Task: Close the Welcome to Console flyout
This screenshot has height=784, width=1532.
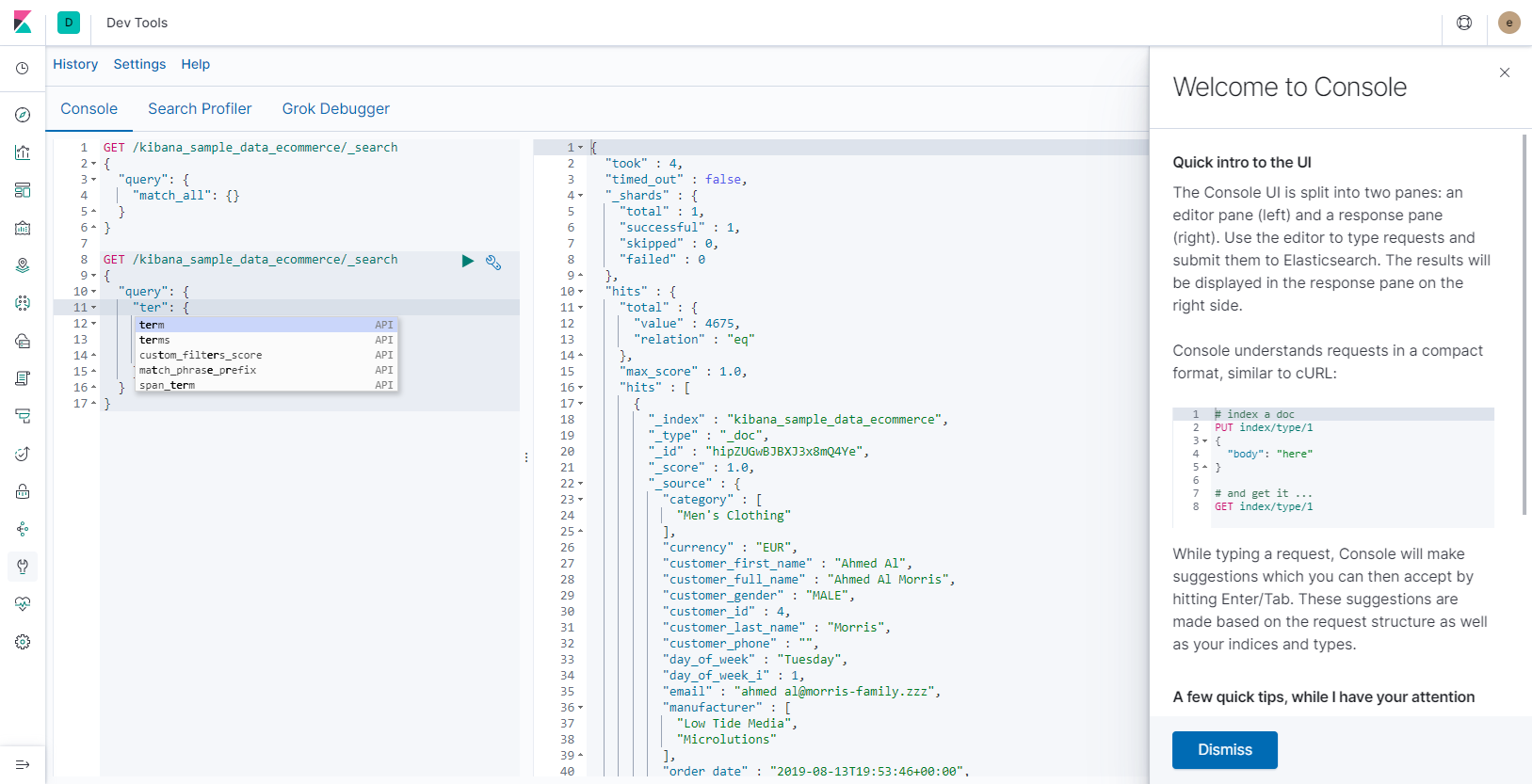Action: pyautogui.click(x=1505, y=72)
